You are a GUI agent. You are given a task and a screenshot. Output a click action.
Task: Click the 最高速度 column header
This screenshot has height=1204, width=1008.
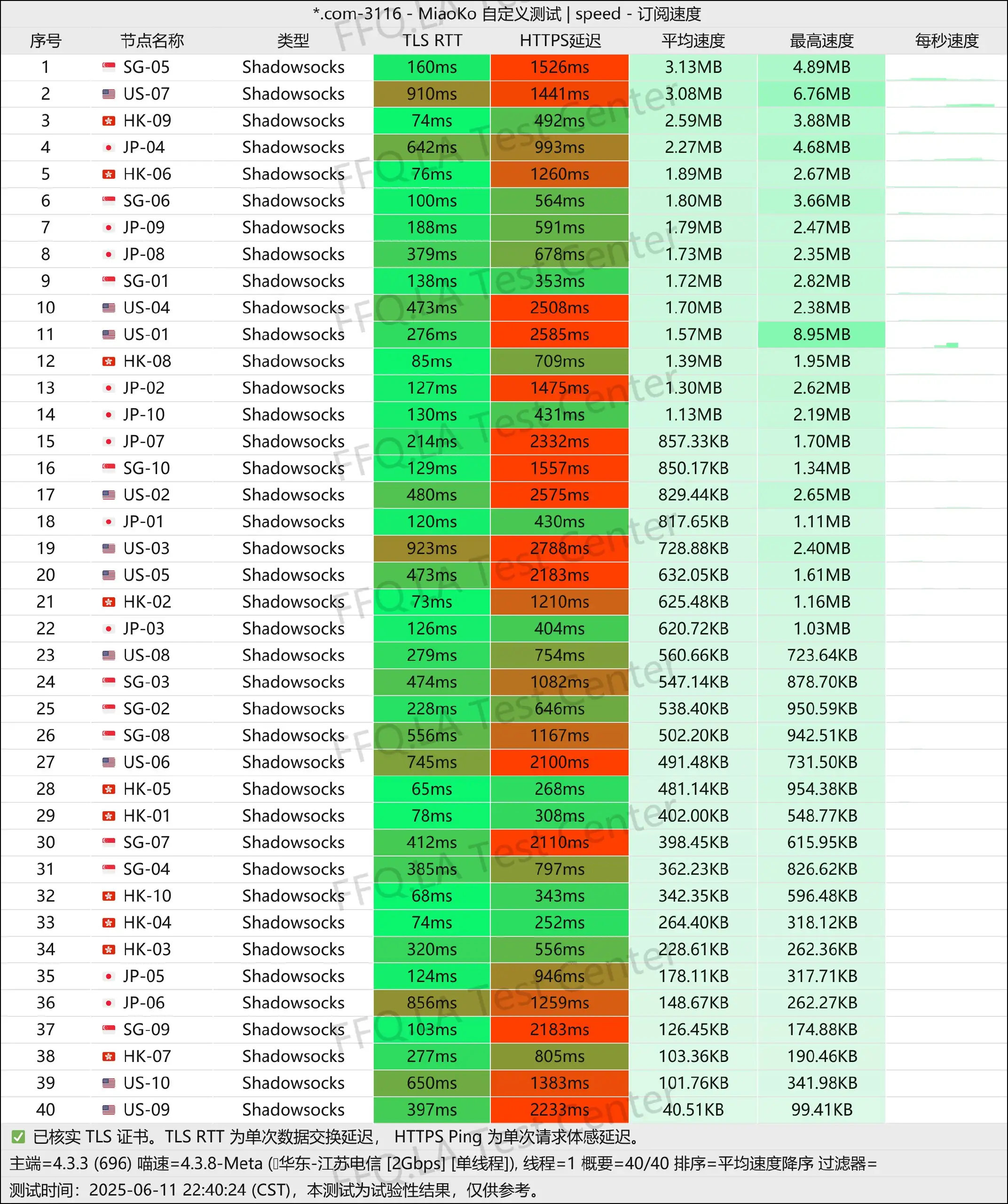tap(822, 41)
